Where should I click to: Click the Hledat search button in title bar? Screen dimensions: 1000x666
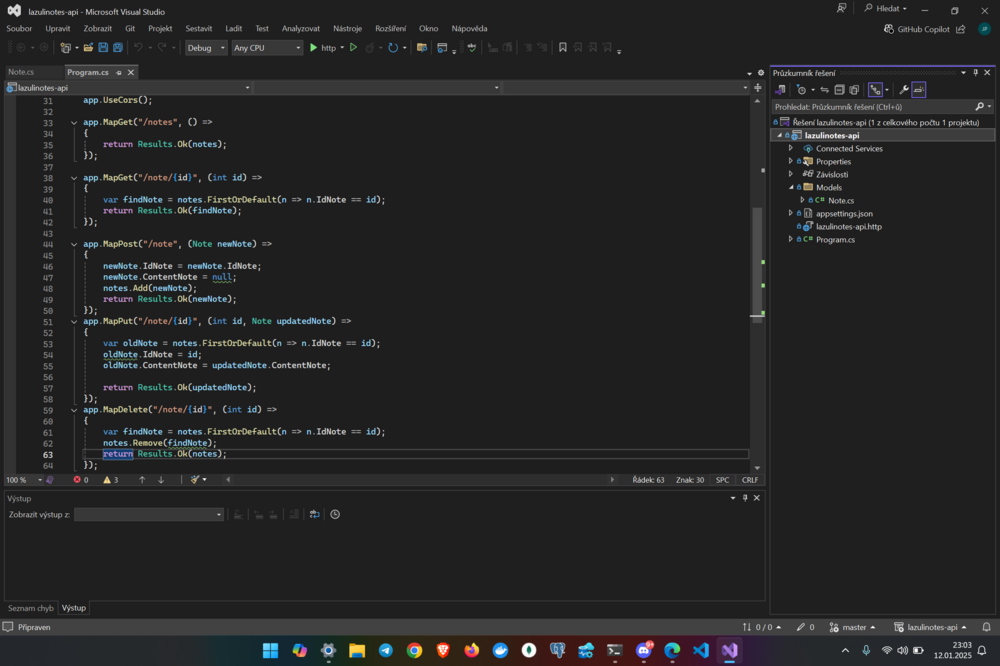tap(885, 8)
